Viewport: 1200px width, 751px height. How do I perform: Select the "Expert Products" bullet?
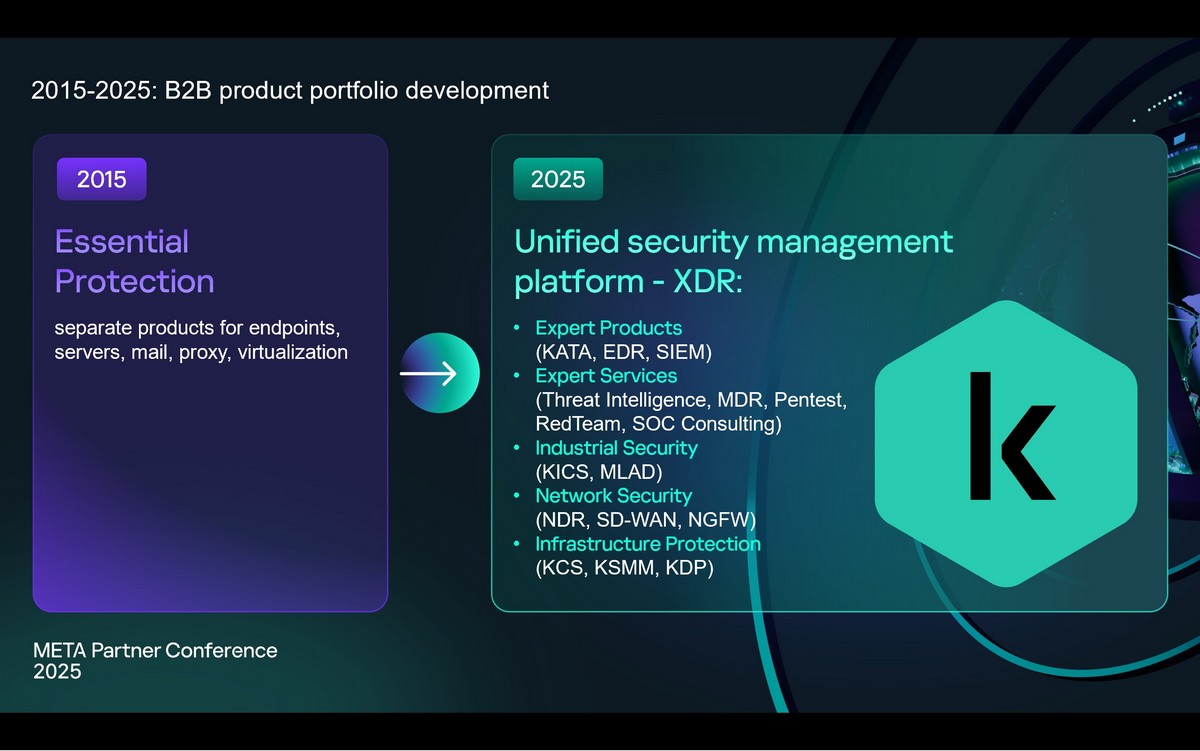pos(608,328)
